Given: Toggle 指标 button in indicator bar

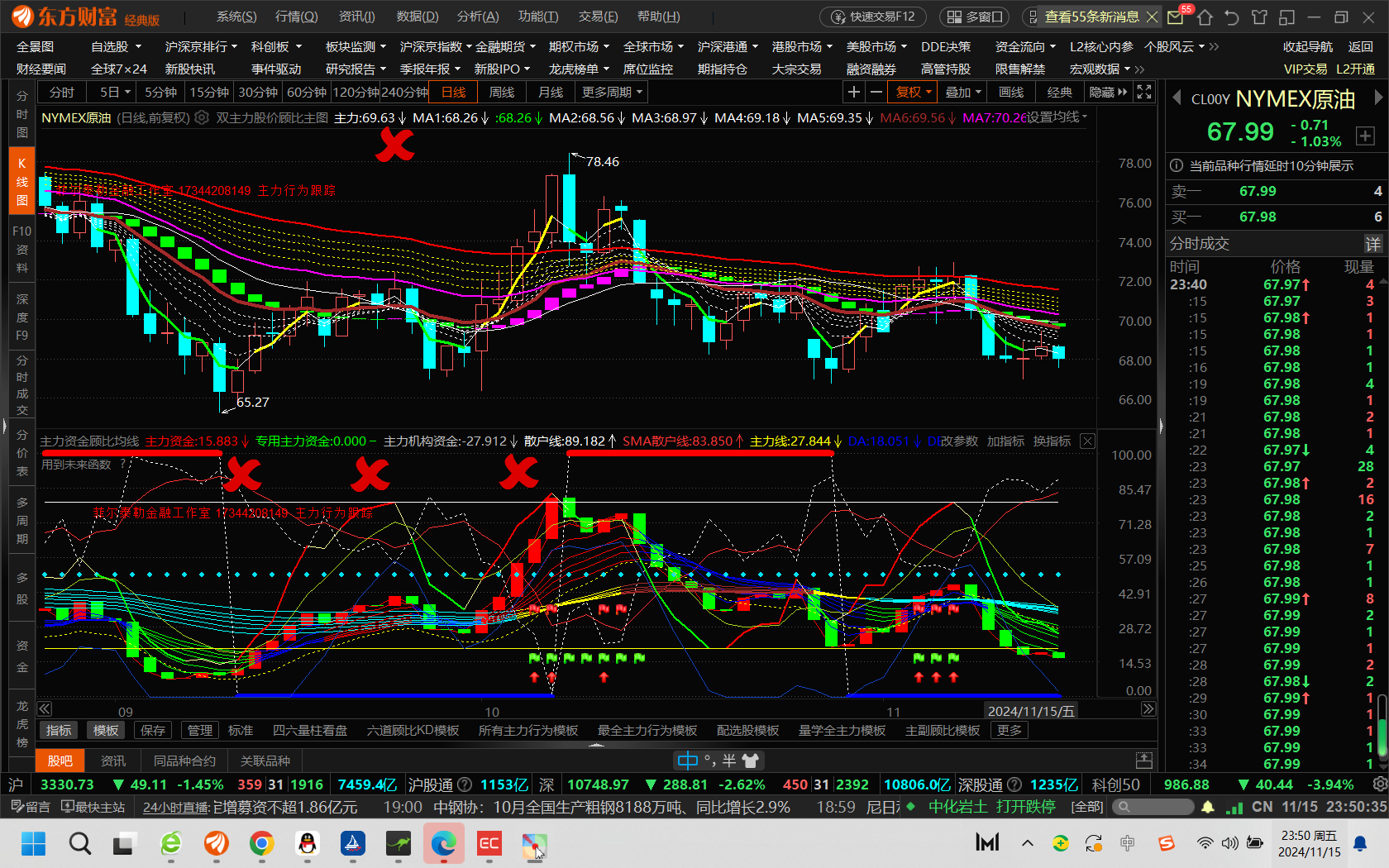Looking at the screenshot, I should (59, 731).
